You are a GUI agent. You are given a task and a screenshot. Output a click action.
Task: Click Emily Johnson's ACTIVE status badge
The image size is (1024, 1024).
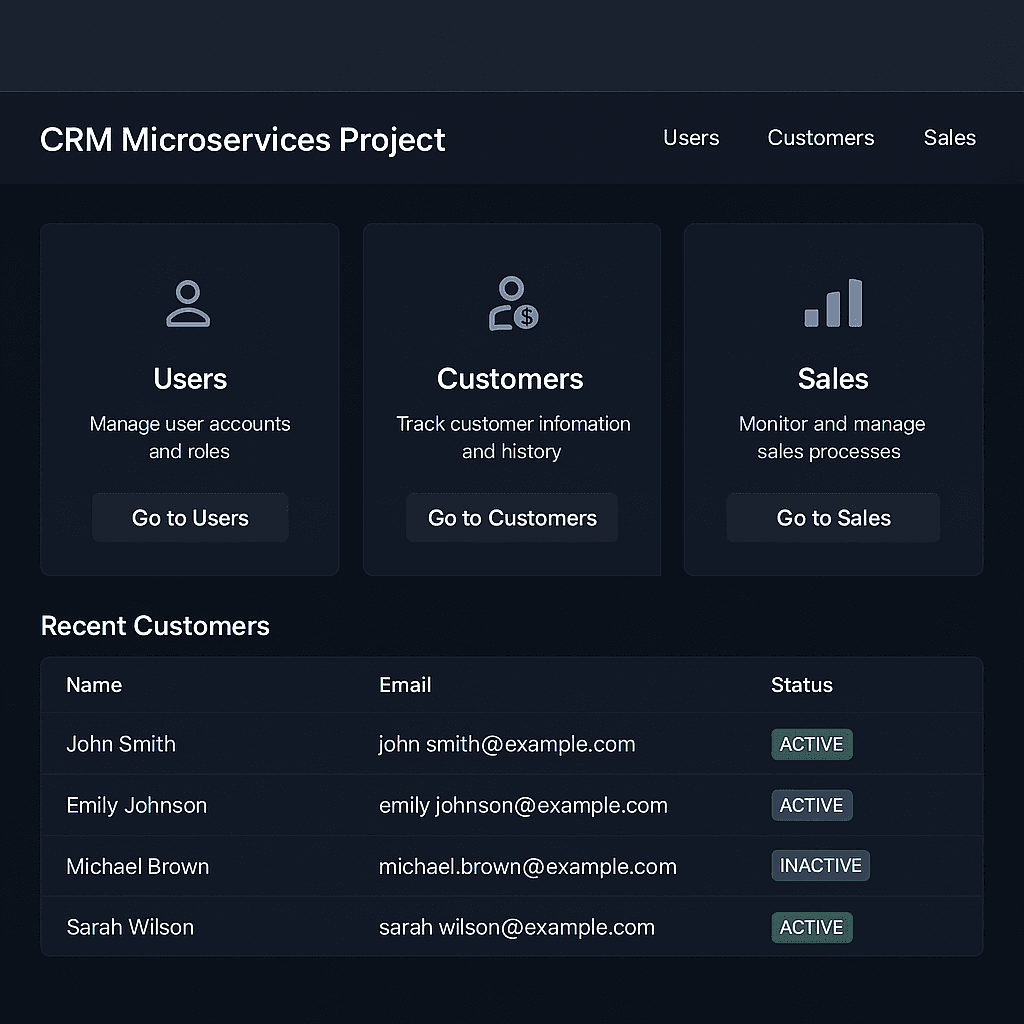811,805
